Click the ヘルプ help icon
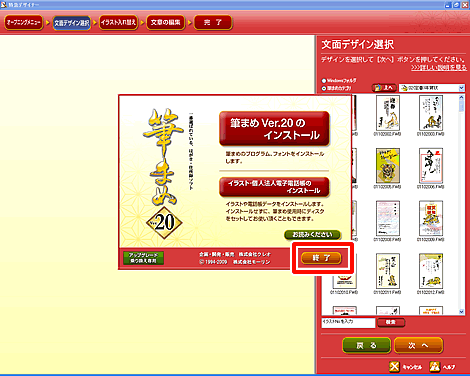The width and height of the screenshot is (470, 376). coord(434,367)
